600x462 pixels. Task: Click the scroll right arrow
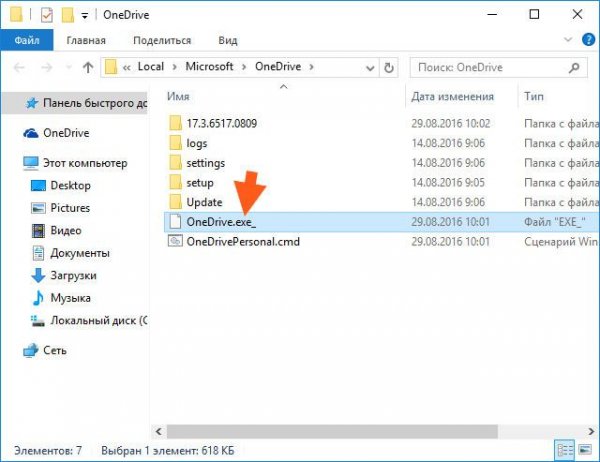591,432
